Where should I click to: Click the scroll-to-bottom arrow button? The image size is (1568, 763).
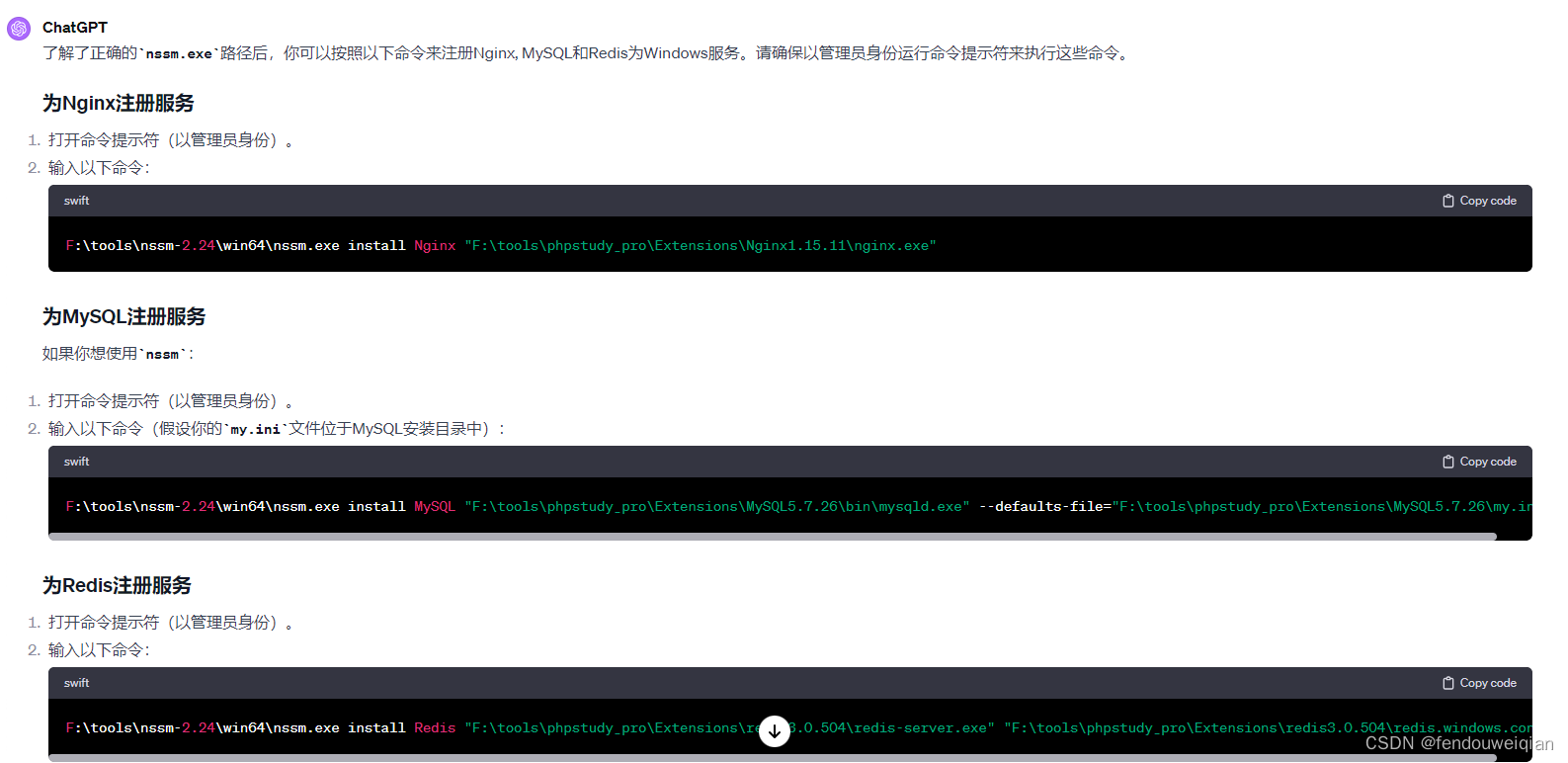tap(775, 731)
